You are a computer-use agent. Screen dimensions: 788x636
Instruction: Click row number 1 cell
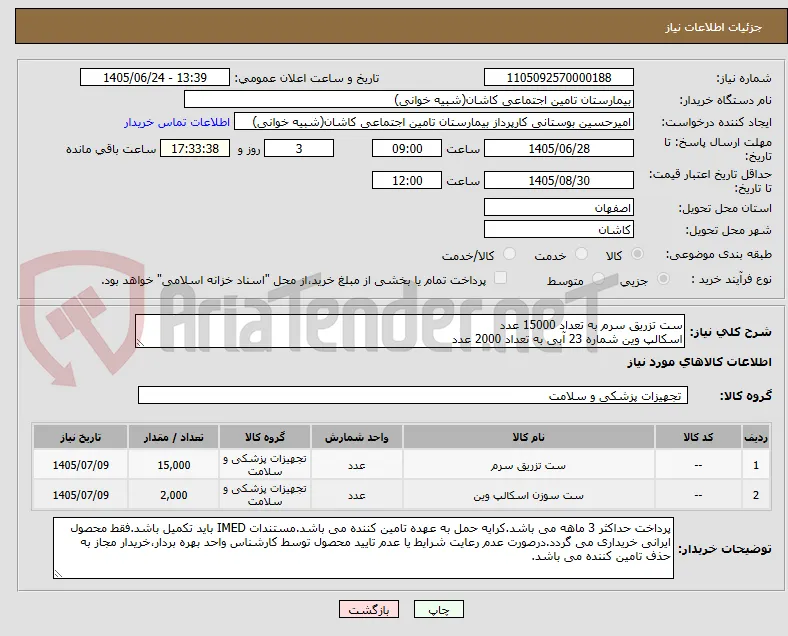[755, 465]
